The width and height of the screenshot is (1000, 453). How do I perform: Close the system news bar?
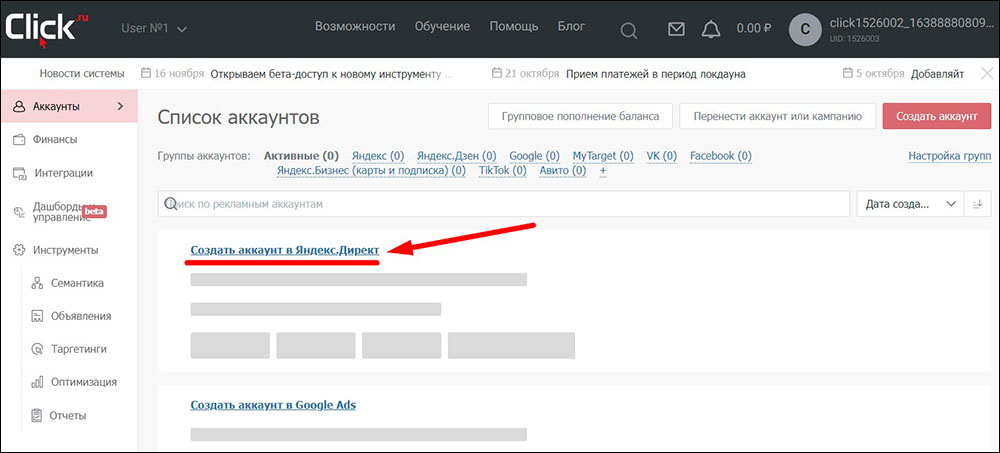pos(987,73)
